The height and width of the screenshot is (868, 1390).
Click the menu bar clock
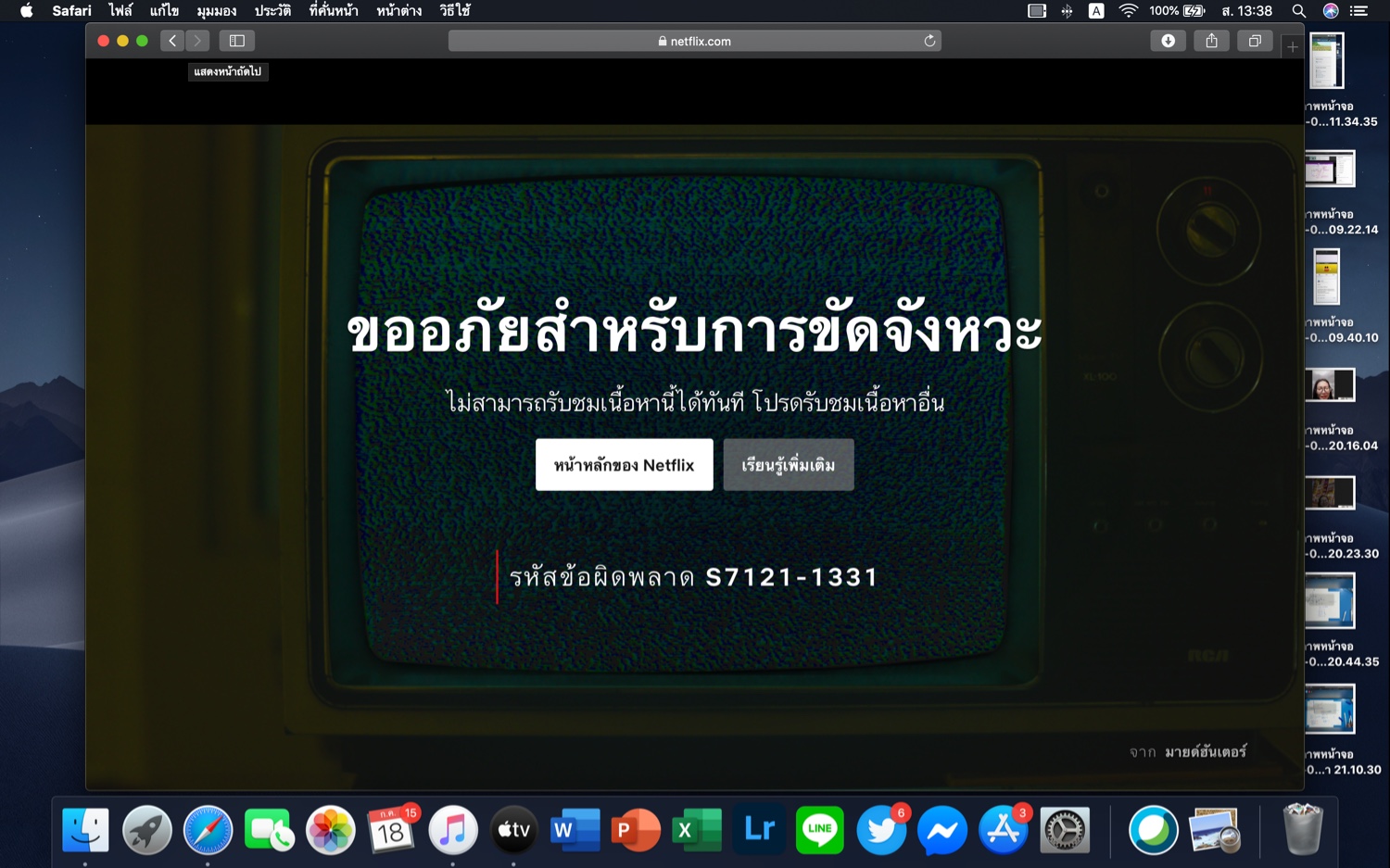point(1246,11)
